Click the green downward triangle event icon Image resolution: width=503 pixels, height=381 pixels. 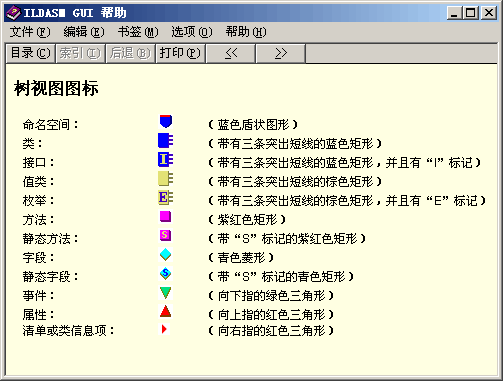[x=165, y=293]
